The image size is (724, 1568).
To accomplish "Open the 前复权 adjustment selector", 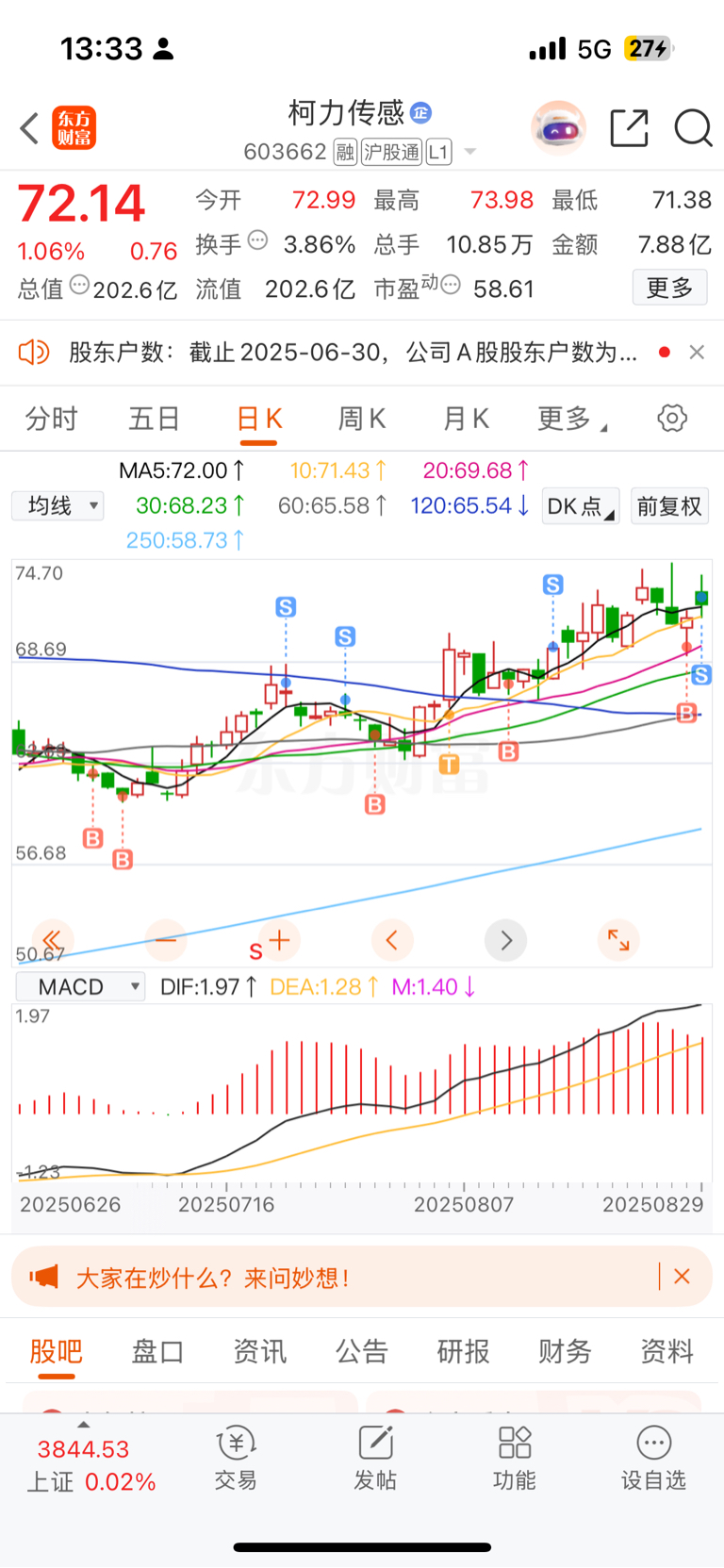I will (669, 506).
